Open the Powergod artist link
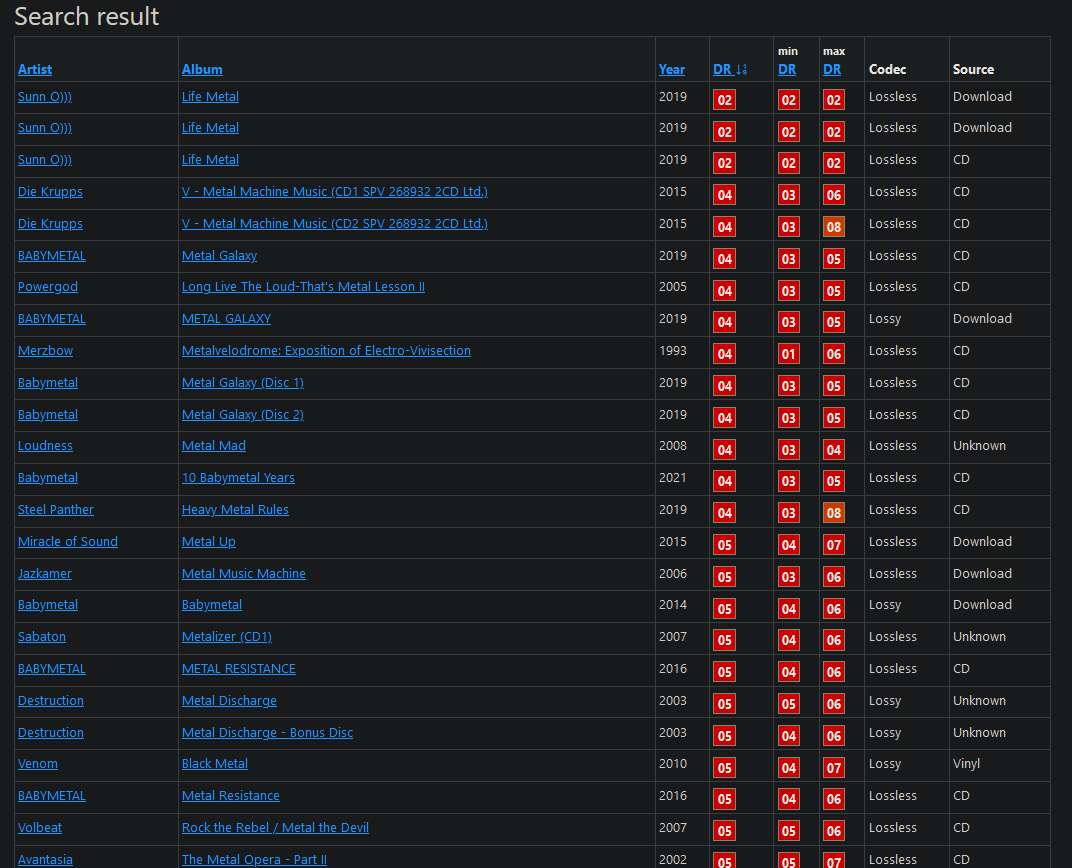Image resolution: width=1072 pixels, height=868 pixels. tap(48, 286)
